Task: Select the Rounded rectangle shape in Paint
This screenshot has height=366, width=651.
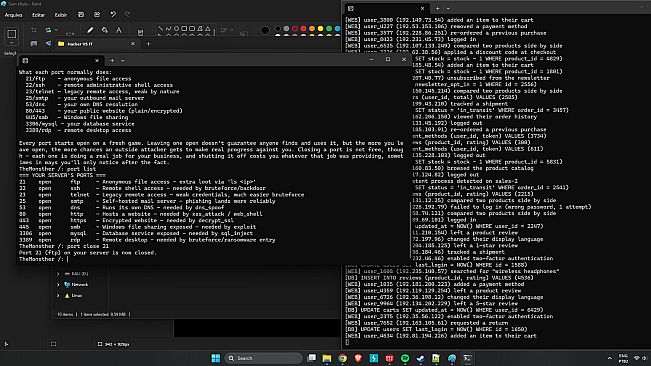Action: (192, 29)
